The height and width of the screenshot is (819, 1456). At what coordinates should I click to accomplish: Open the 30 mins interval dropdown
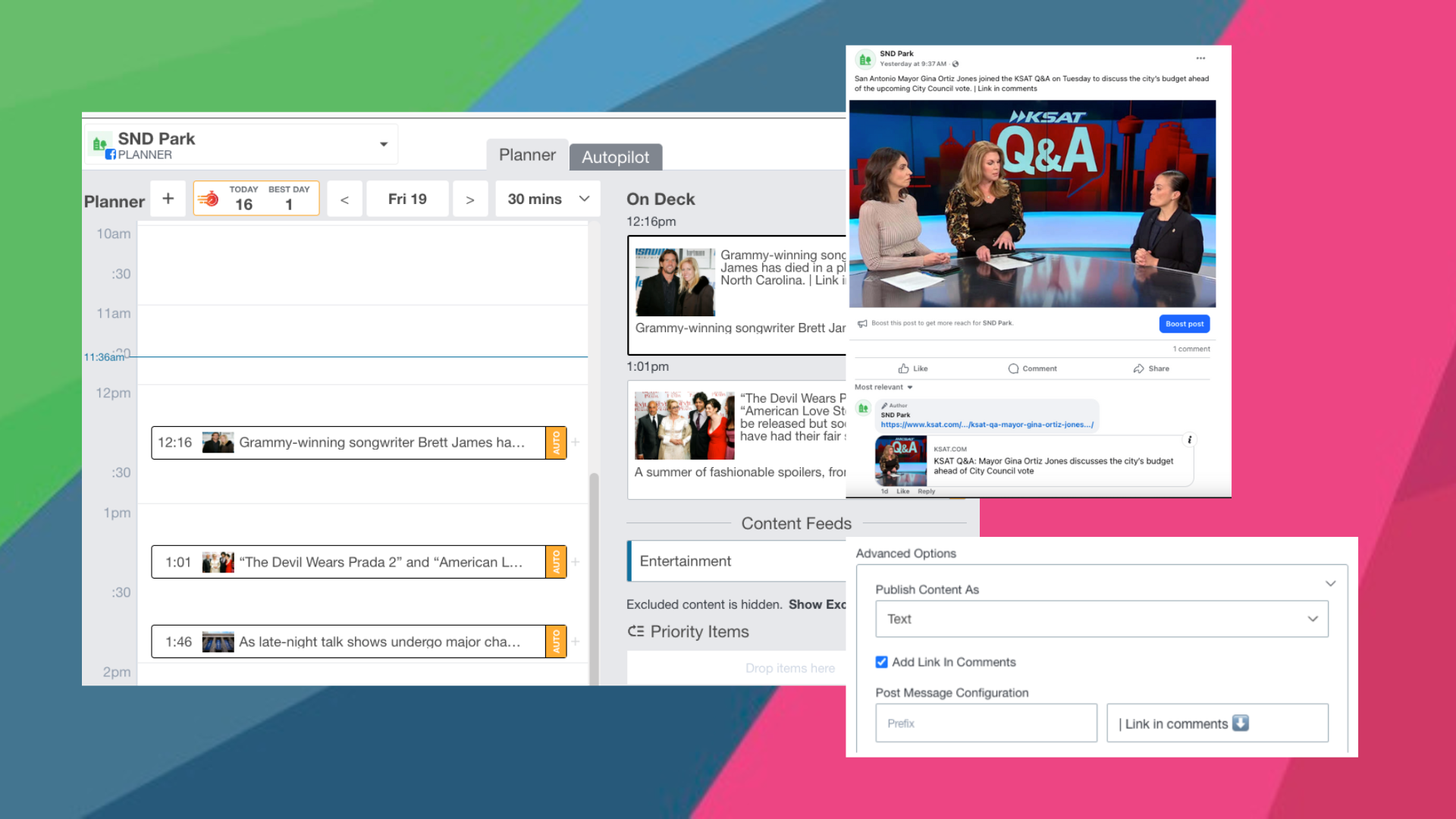548,199
